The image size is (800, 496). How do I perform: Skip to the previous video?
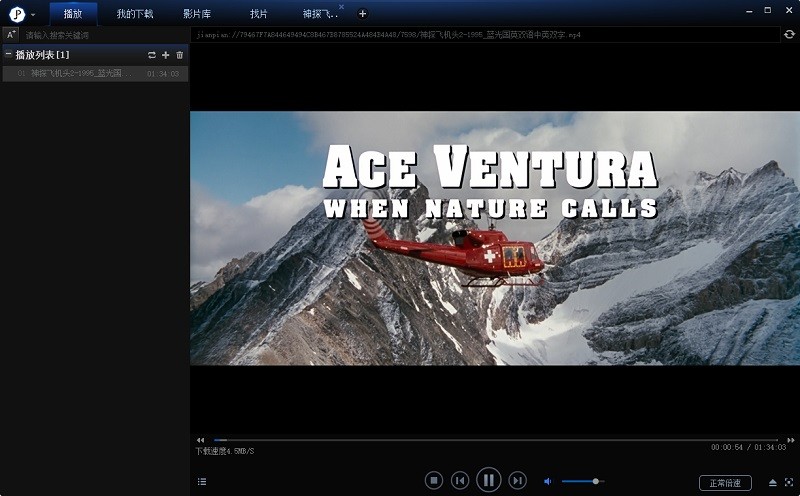tap(460, 480)
